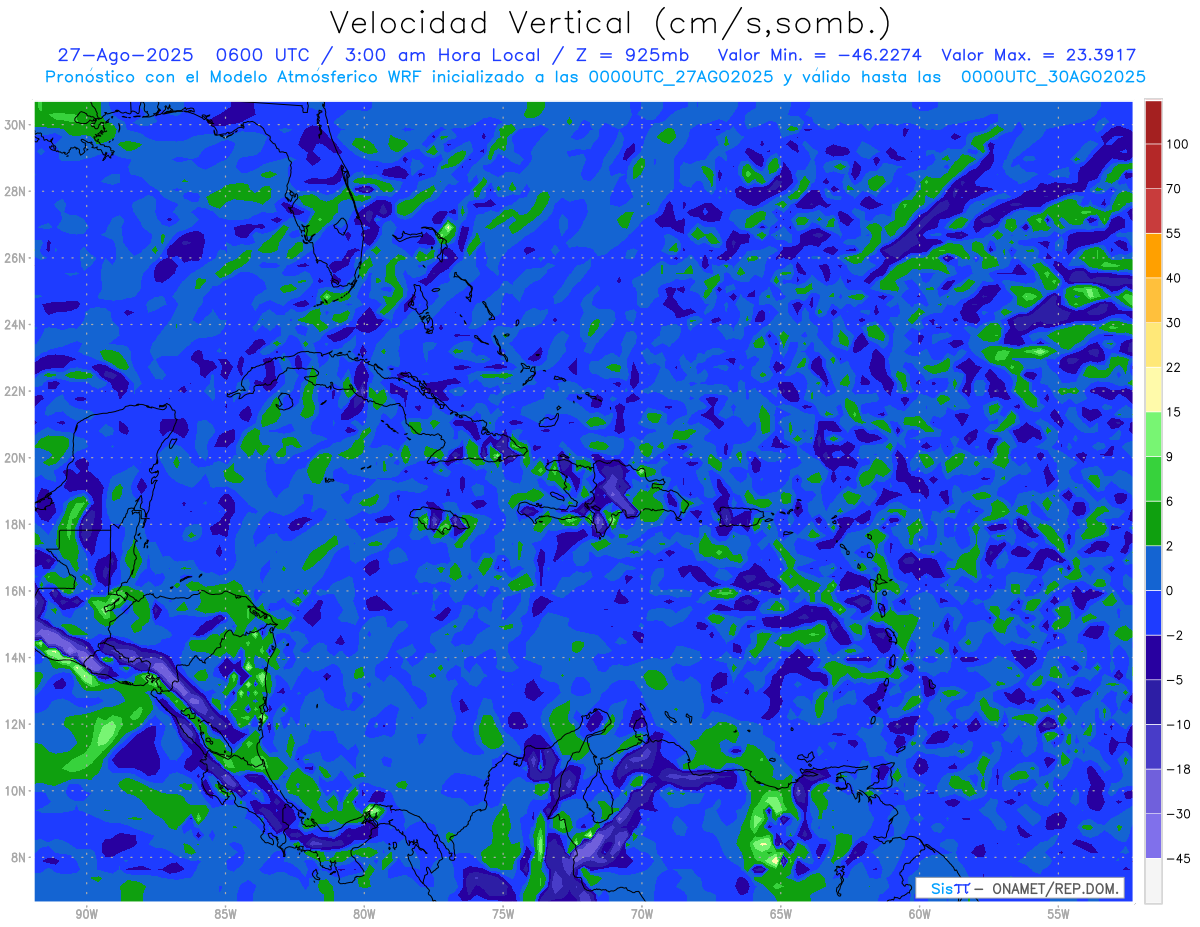1200x927 pixels.
Task: Click the 26N latitude label
Action: pyautogui.click(x=17, y=258)
